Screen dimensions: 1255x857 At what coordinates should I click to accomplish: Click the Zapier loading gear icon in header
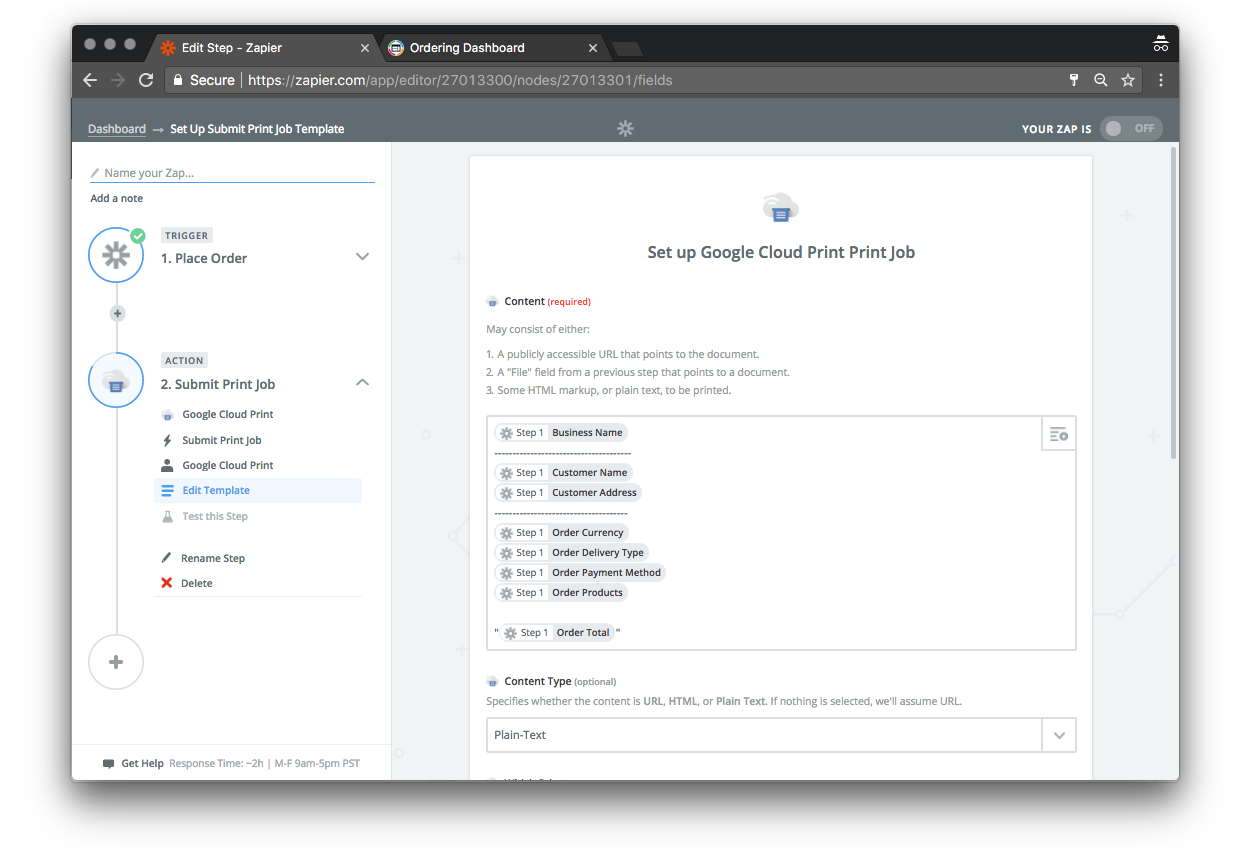pos(625,128)
